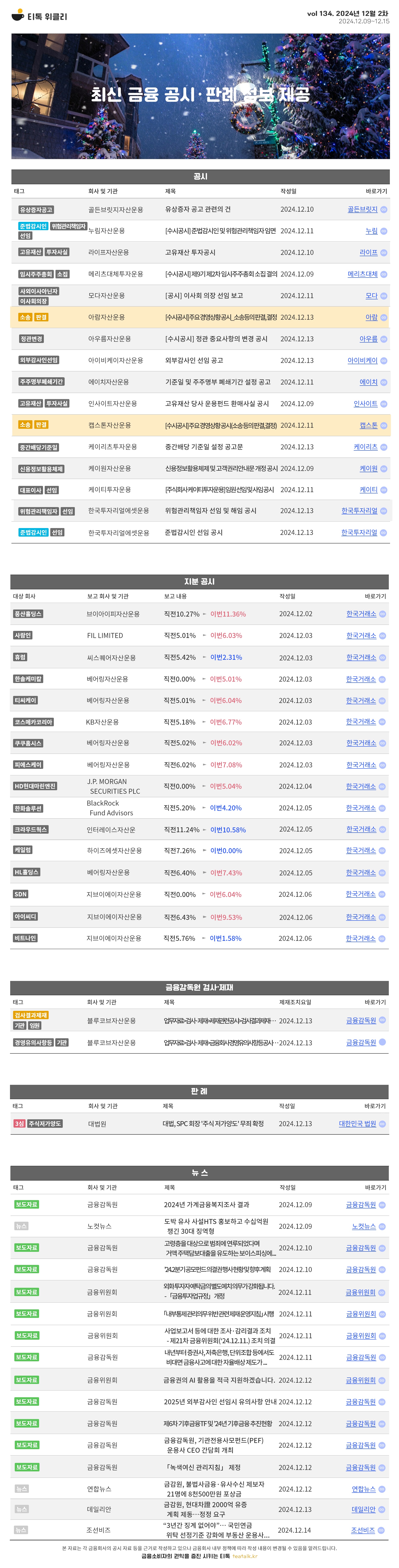This screenshot has height=1568, width=399.
Task: Click the link icon next to 케이리츠
Action: tap(384, 447)
